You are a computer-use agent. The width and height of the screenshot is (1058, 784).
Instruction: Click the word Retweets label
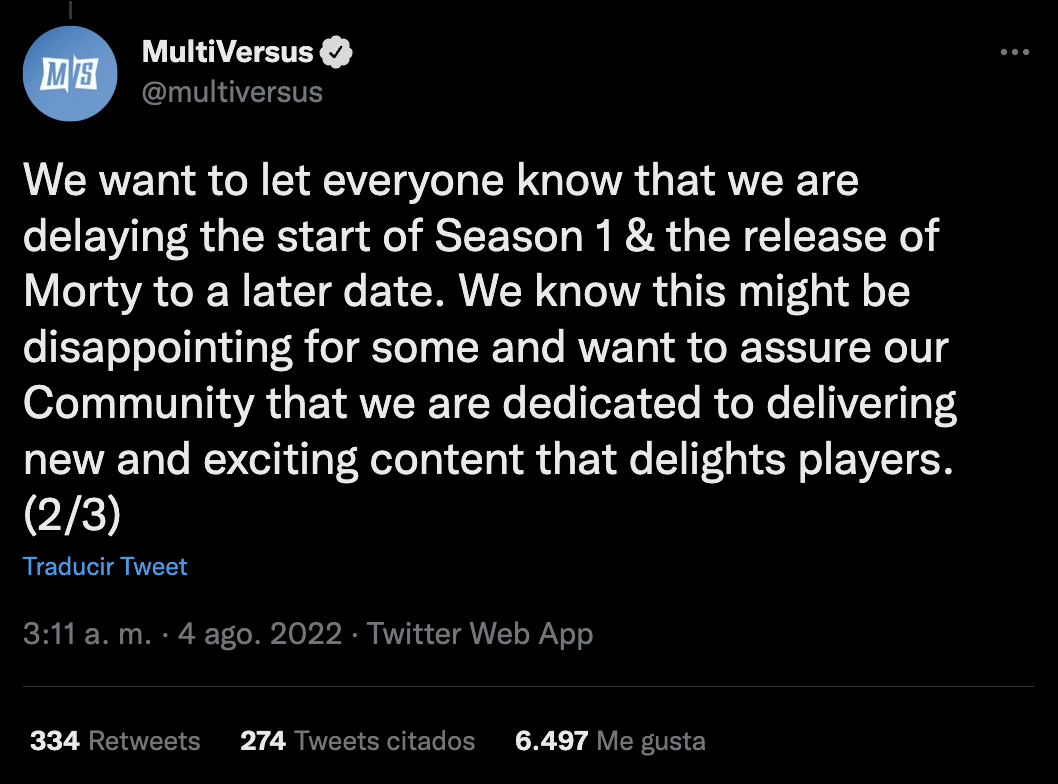(144, 741)
